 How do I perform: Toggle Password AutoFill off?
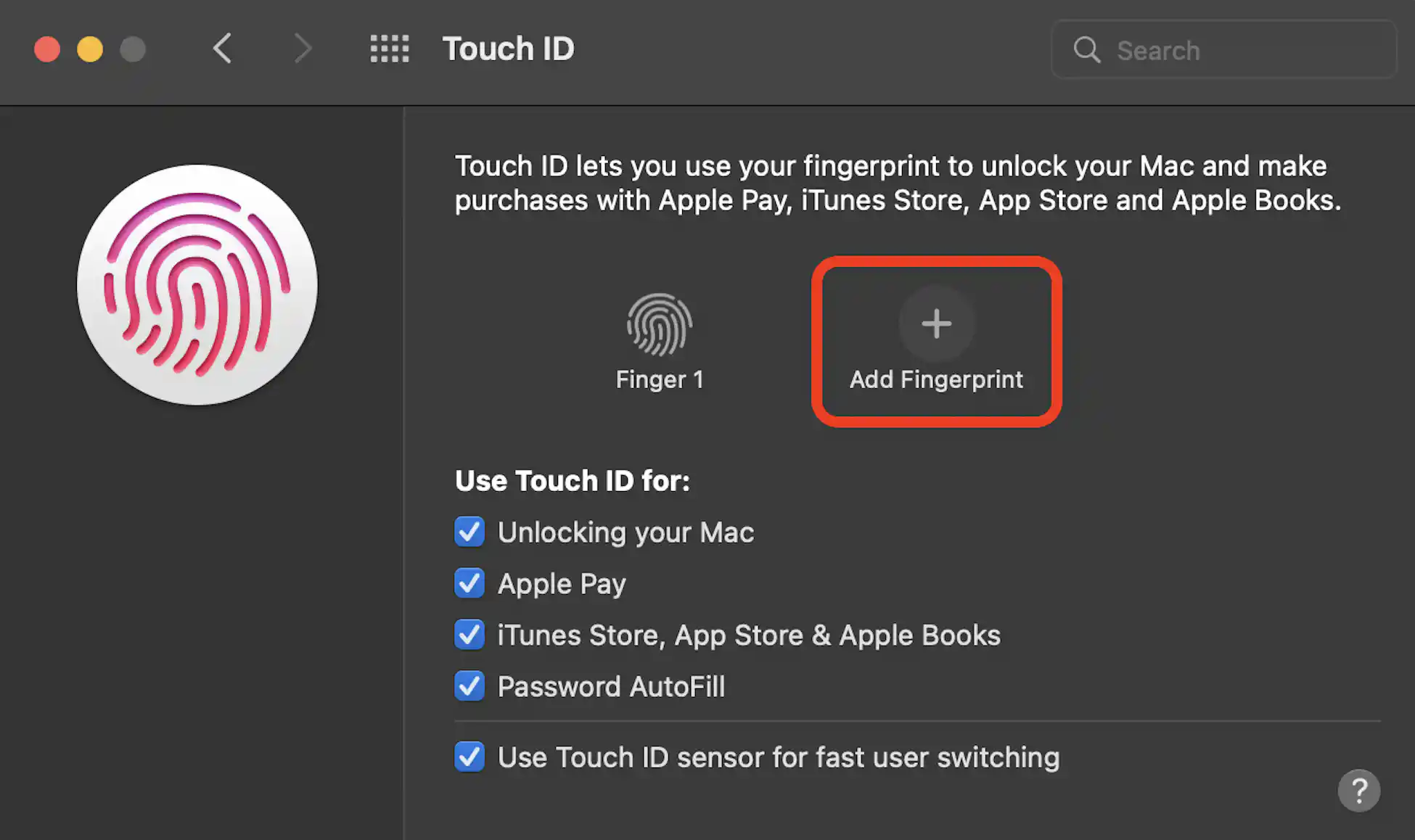click(x=469, y=686)
